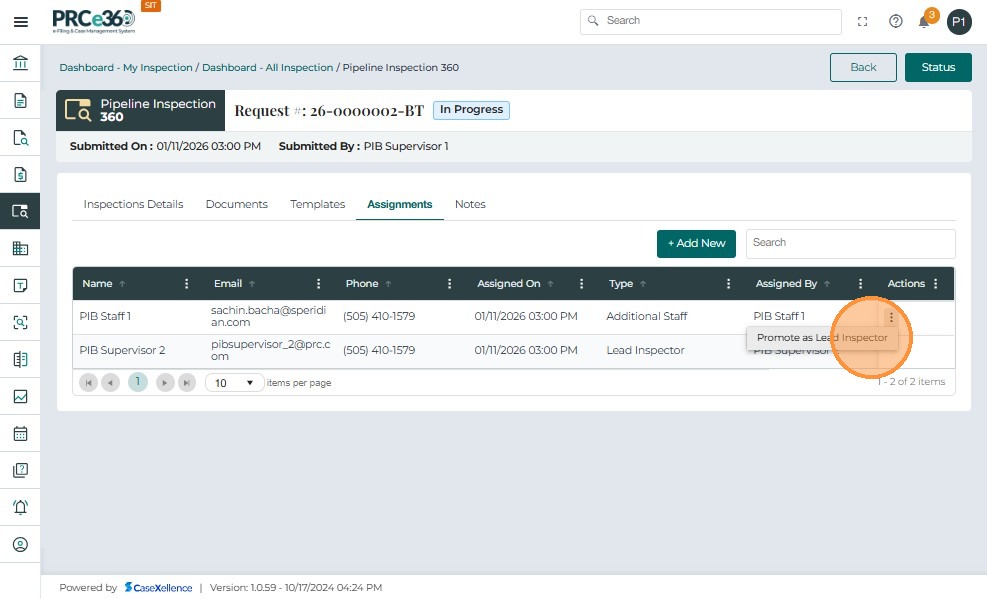Open actions kebab for PIB Staff 1 row

point(891,318)
